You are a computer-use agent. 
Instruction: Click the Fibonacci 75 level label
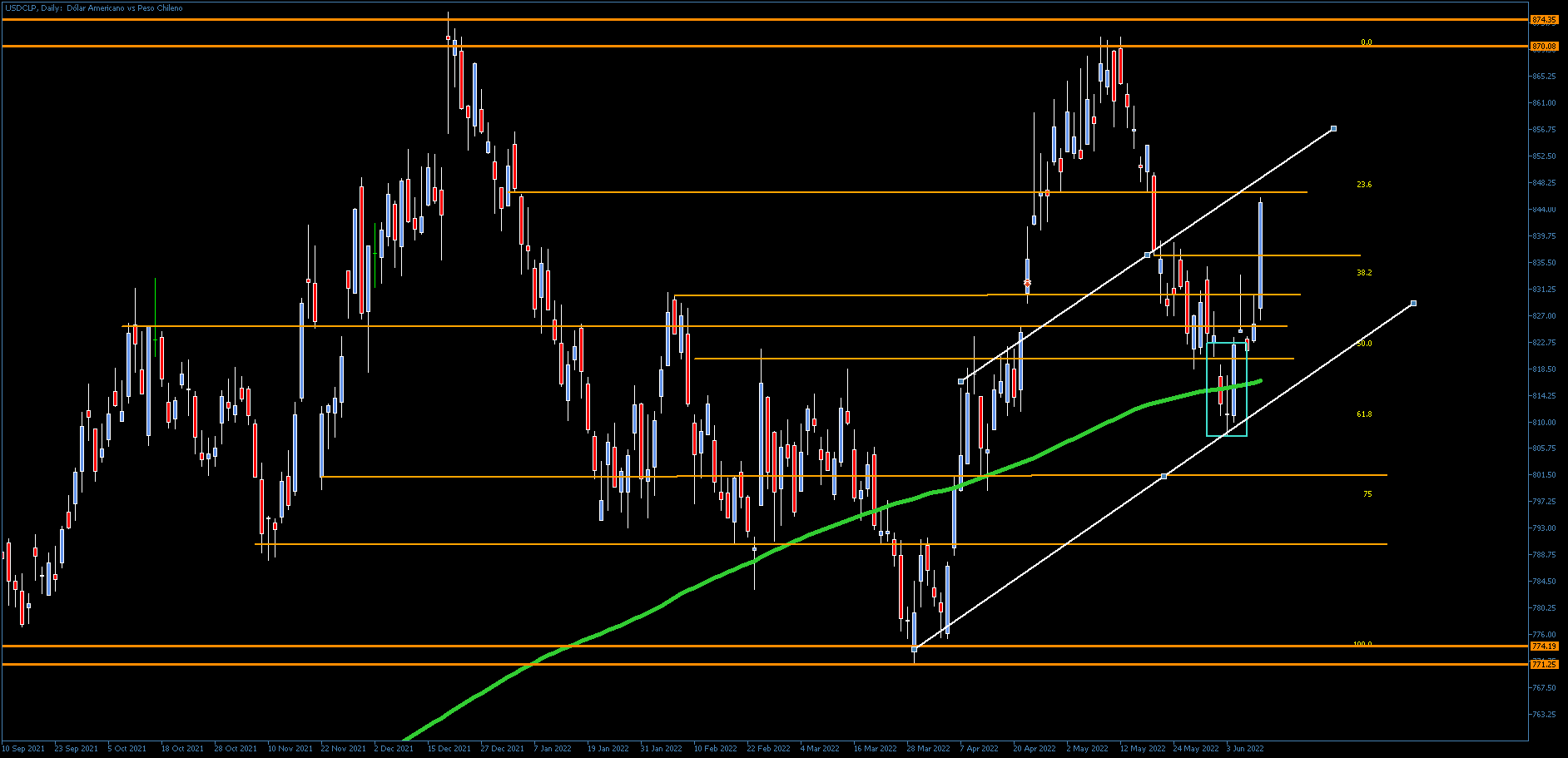tap(1367, 494)
